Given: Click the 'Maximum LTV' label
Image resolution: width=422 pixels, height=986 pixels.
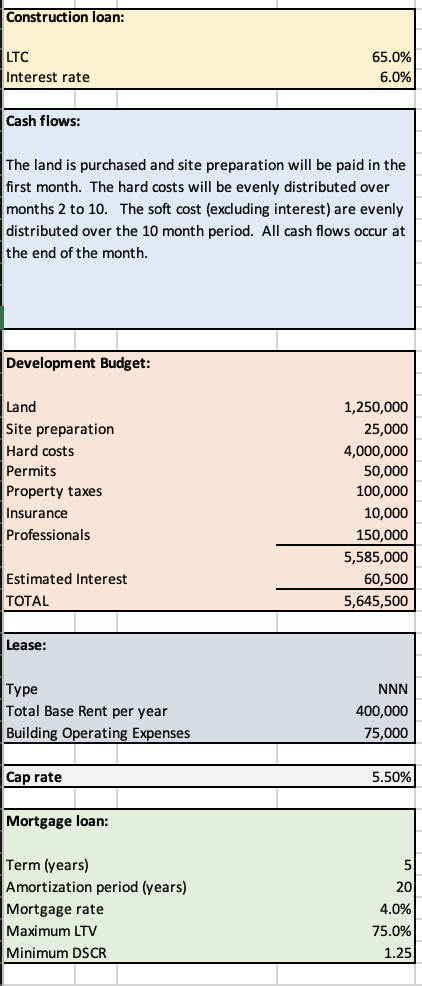Looking at the screenshot, I should 52,931.
